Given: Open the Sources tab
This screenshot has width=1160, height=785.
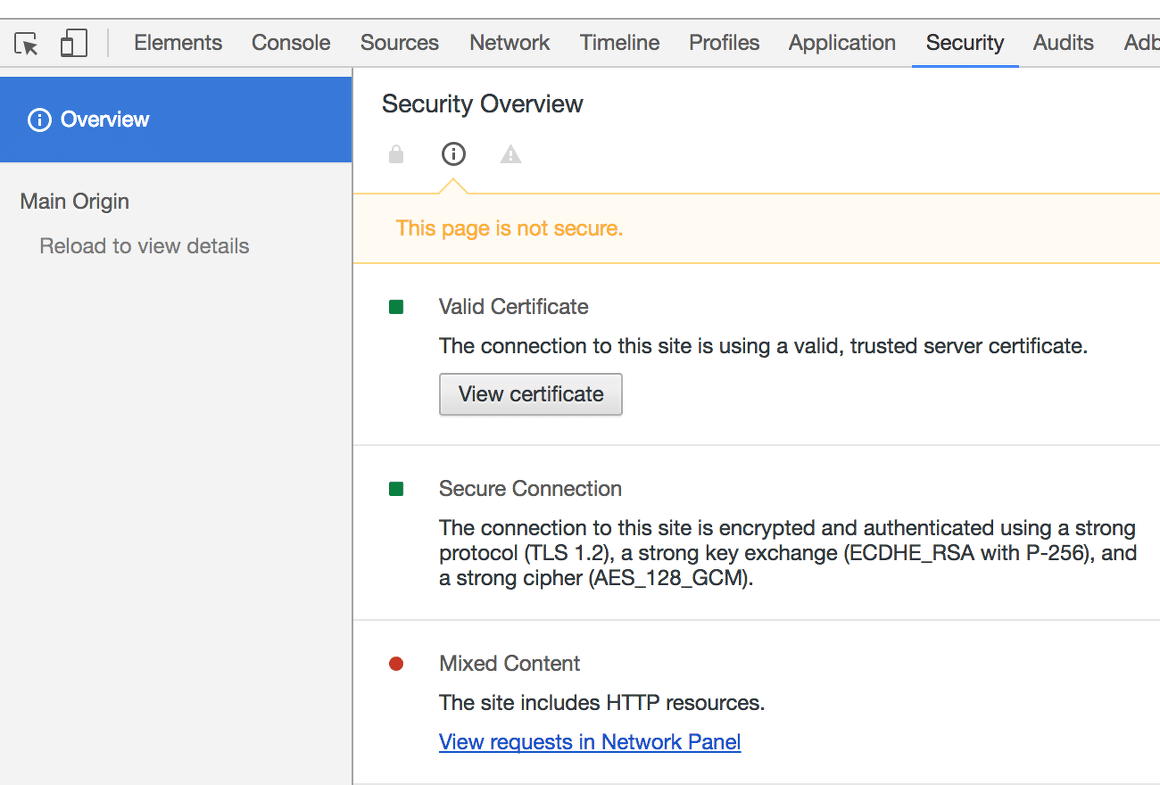Looking at the screenshot, I should point(399,43).
